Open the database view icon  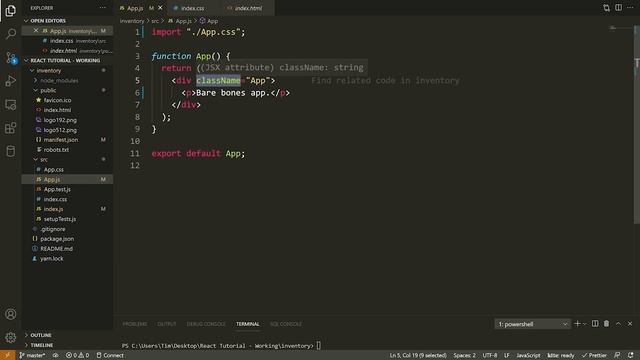pos(11,151)
